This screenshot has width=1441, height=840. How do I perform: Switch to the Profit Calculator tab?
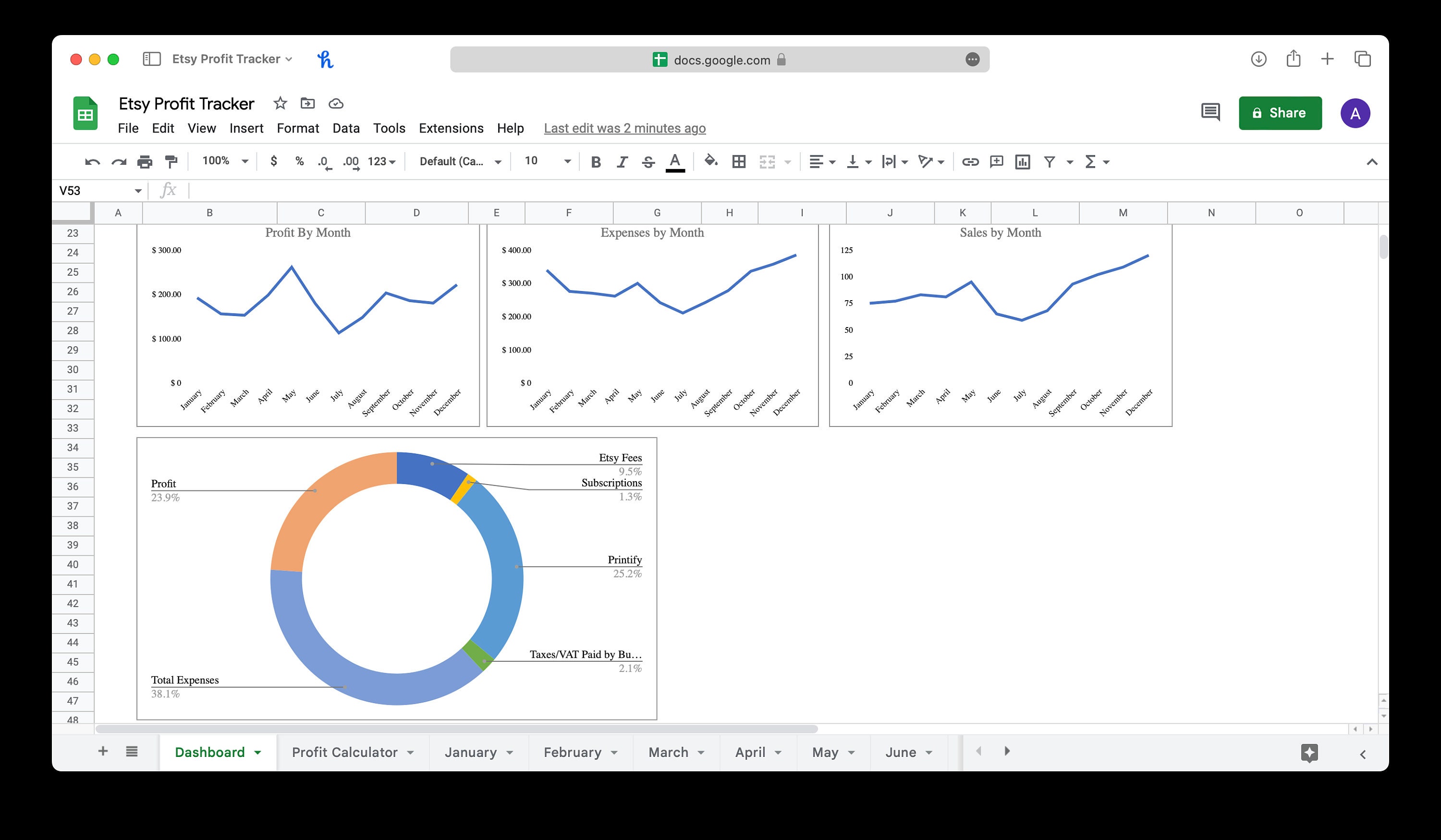tap(345, 752)
